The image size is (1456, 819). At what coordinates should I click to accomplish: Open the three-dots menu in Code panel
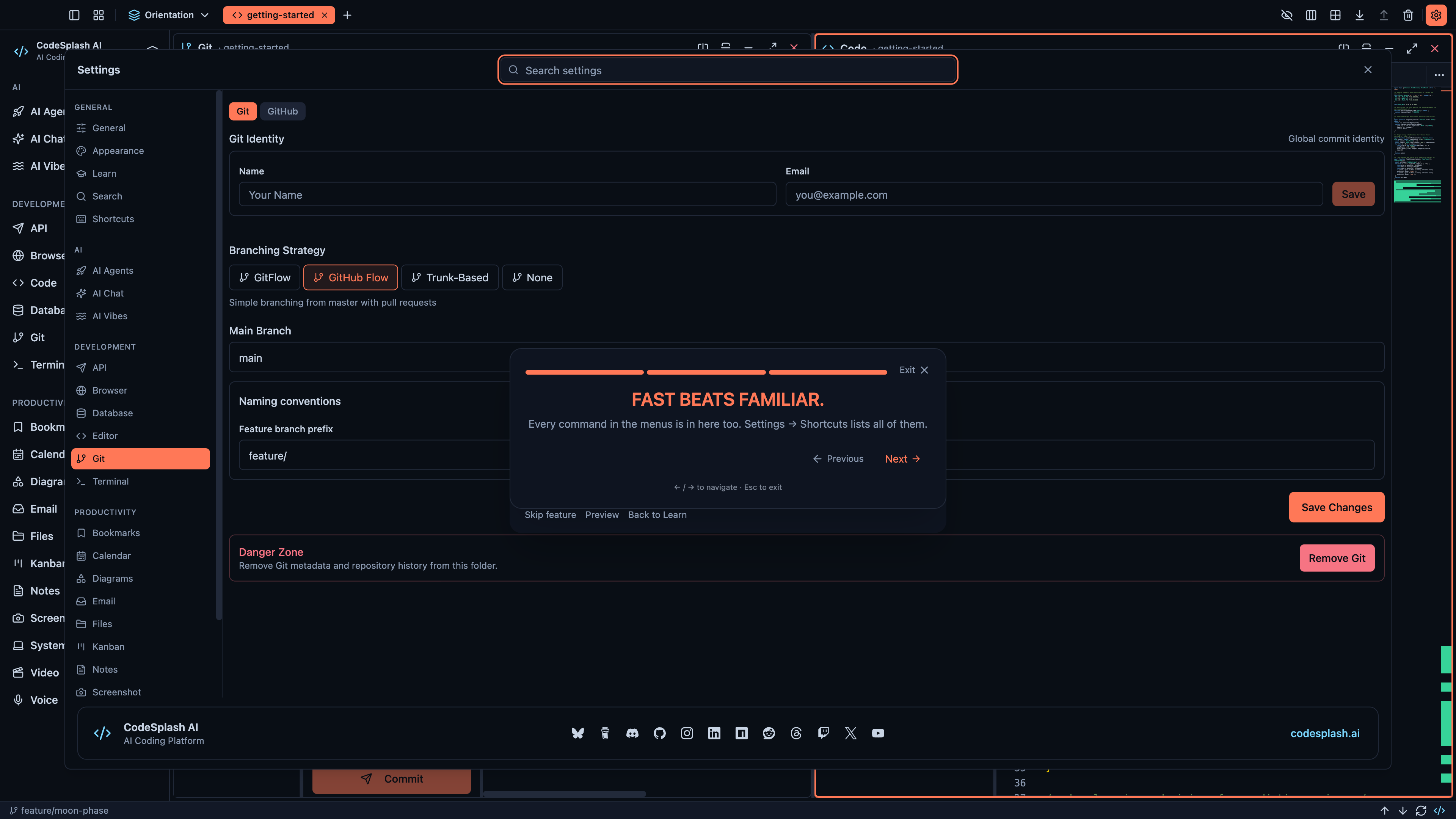point(1439,75)
